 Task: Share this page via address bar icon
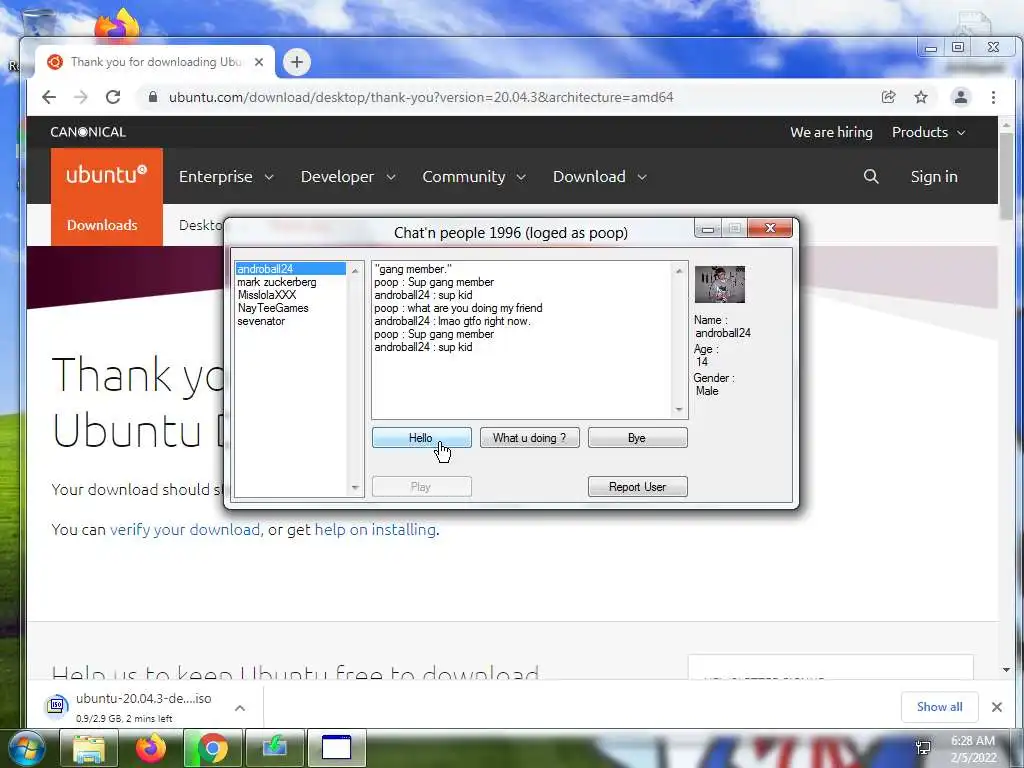888,97
